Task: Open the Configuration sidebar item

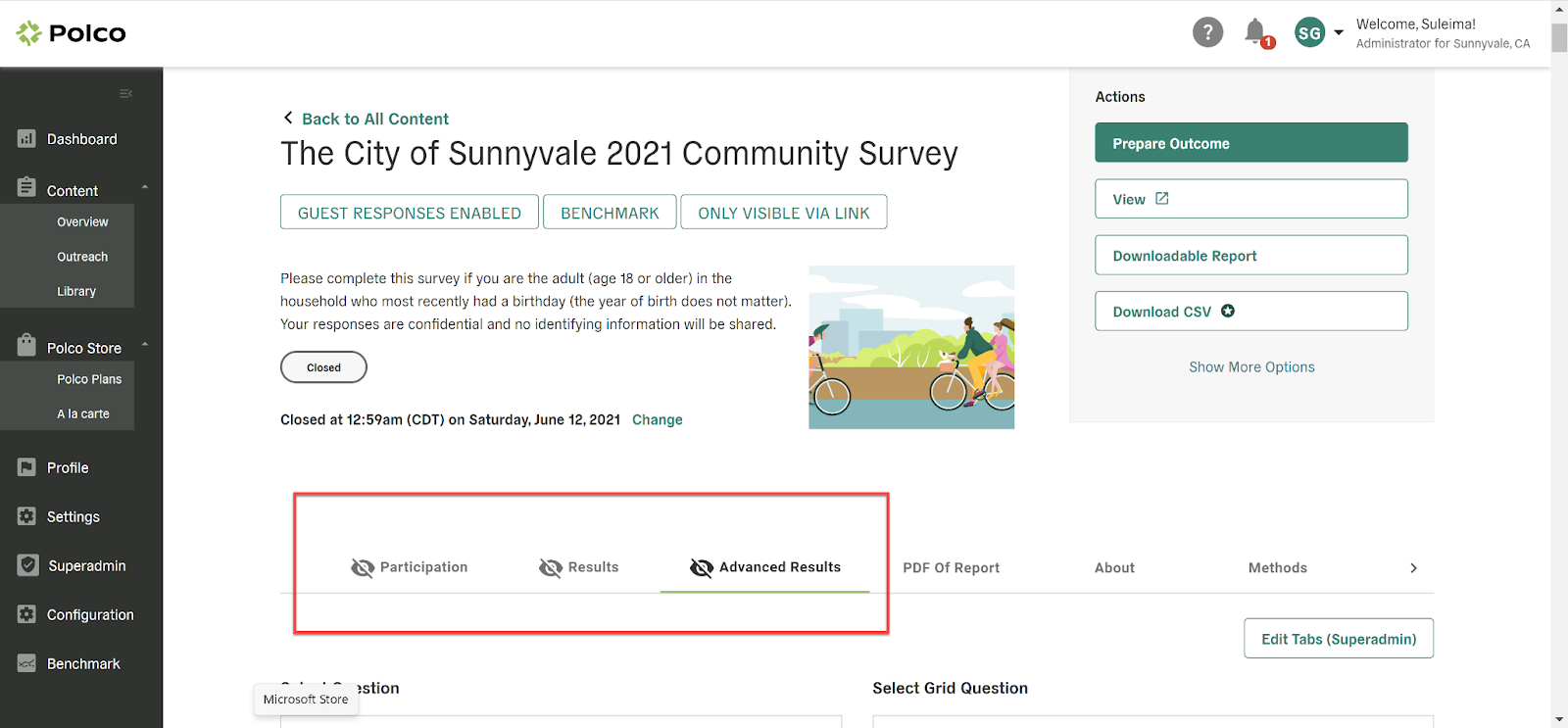Action: point(90,614)
